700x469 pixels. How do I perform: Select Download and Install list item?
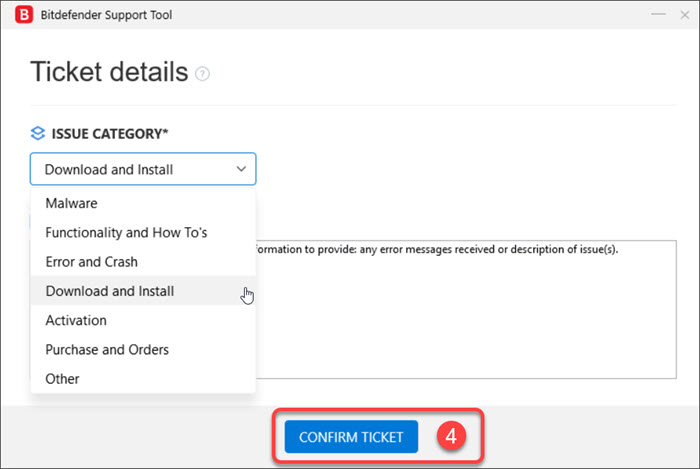pos(143,291)
